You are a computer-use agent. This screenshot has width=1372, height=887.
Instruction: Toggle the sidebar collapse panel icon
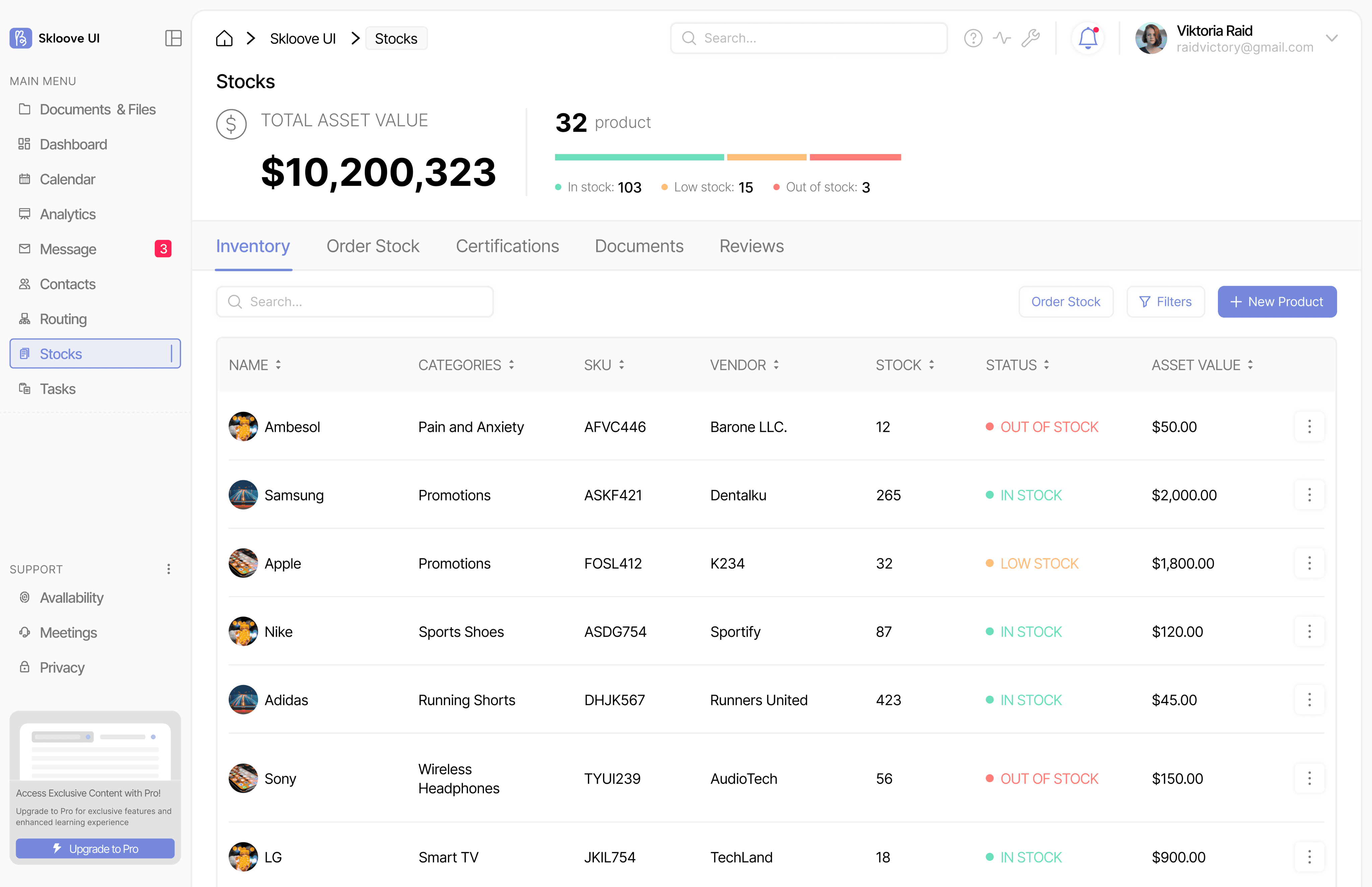173,38
